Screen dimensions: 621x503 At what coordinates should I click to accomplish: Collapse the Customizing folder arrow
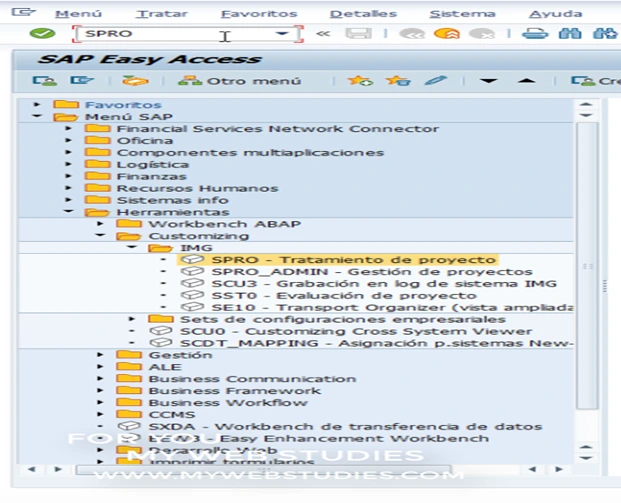pos(101,236)
